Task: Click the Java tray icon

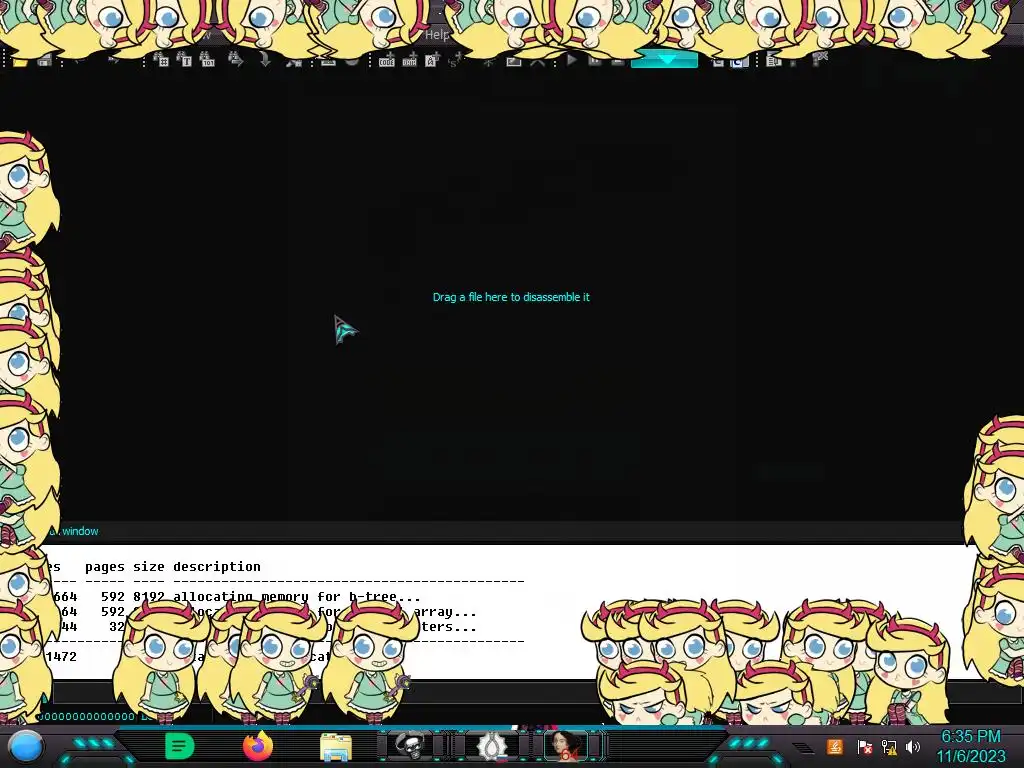Action: 835,746
